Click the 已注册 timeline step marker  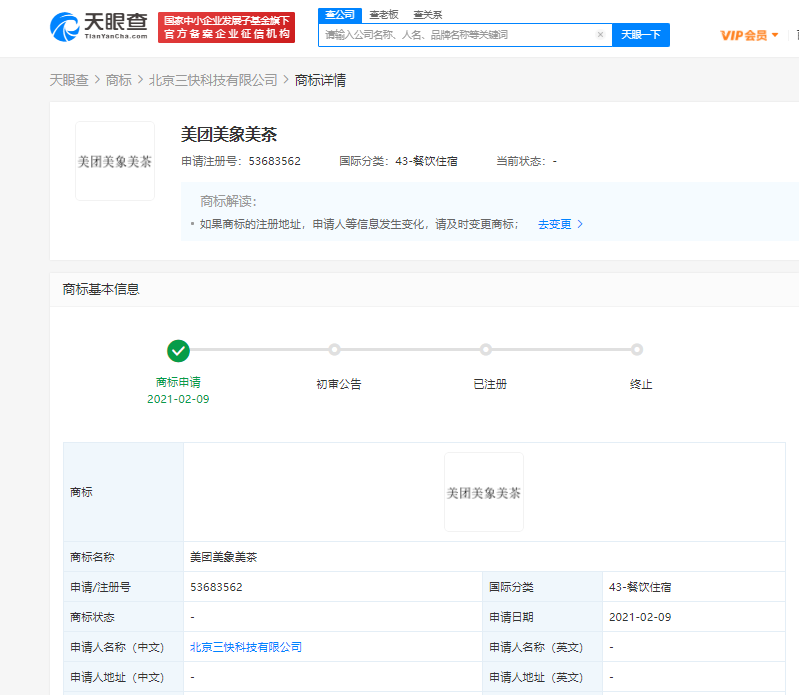tap(486, 350)
